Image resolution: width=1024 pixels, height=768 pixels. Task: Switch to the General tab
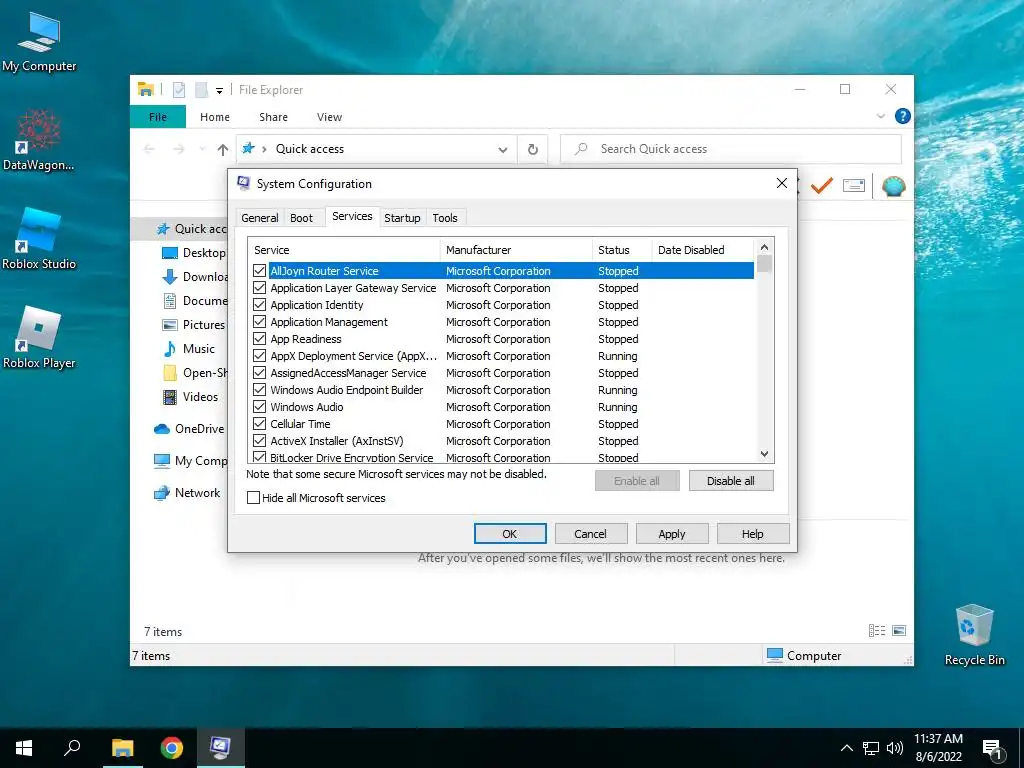259,217
